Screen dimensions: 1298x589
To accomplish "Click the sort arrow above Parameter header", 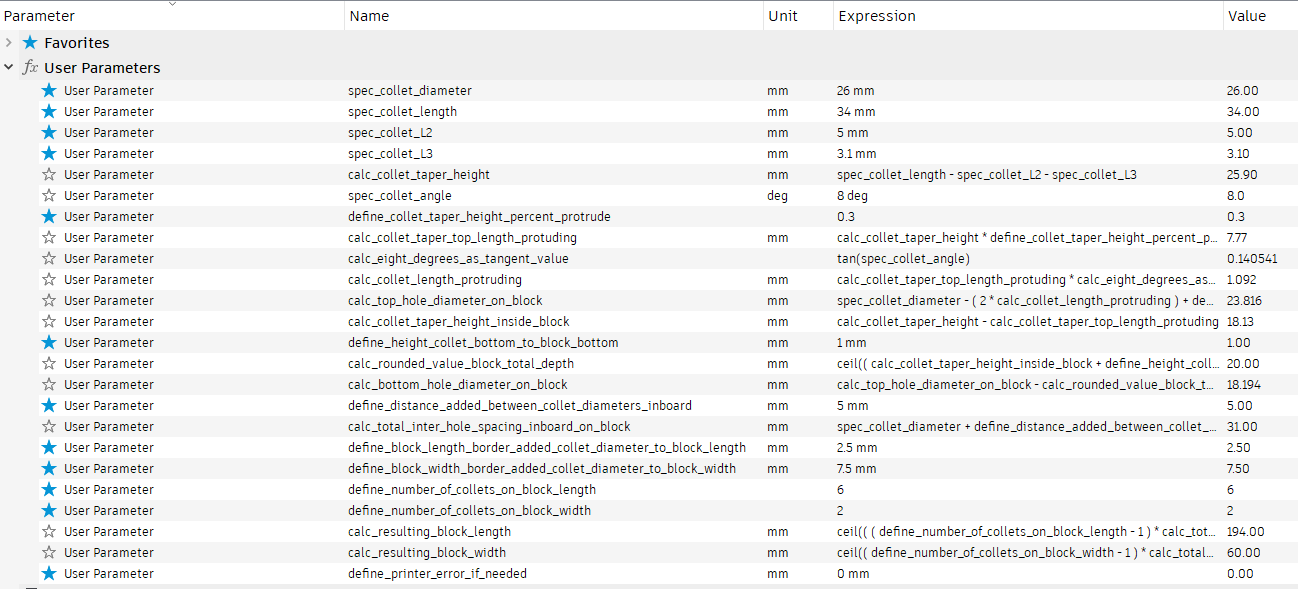I will click(172, 4).
